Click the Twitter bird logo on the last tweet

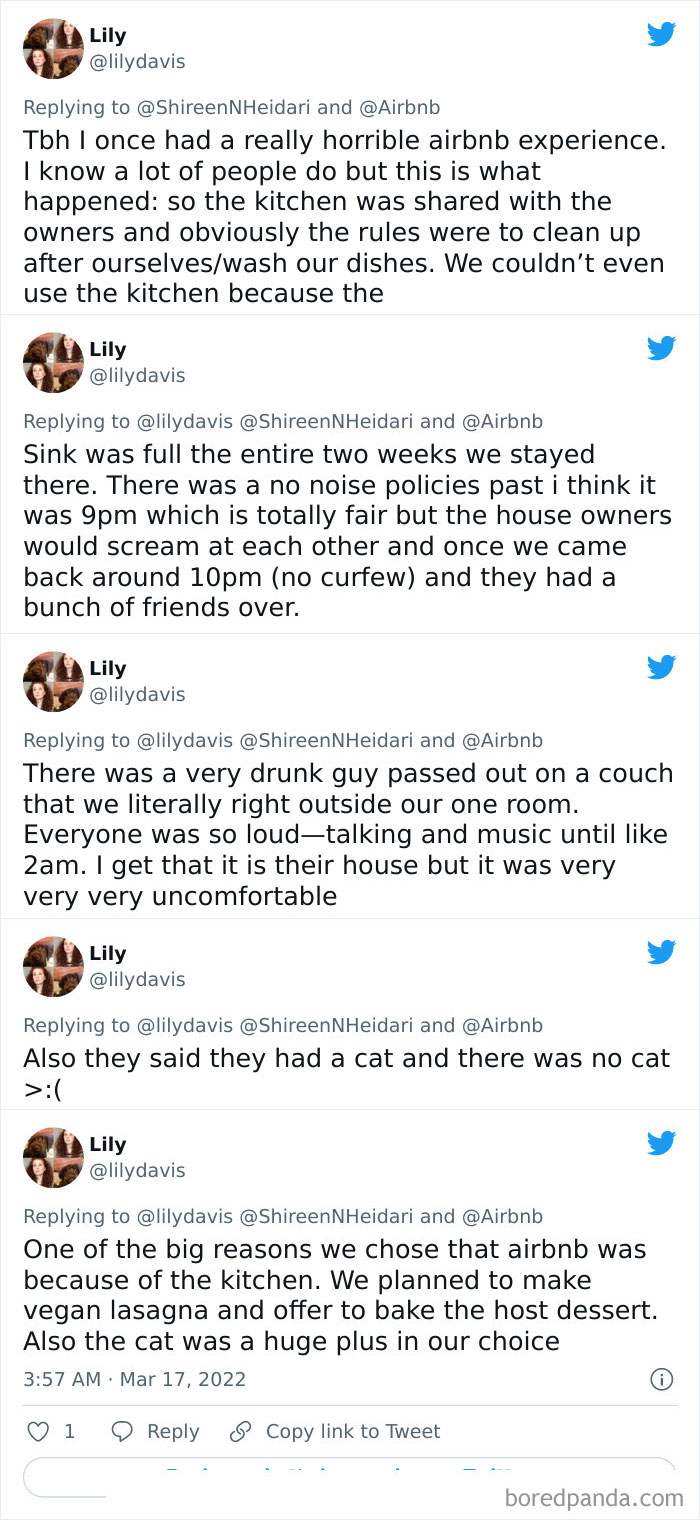[x=661, y=1143]
